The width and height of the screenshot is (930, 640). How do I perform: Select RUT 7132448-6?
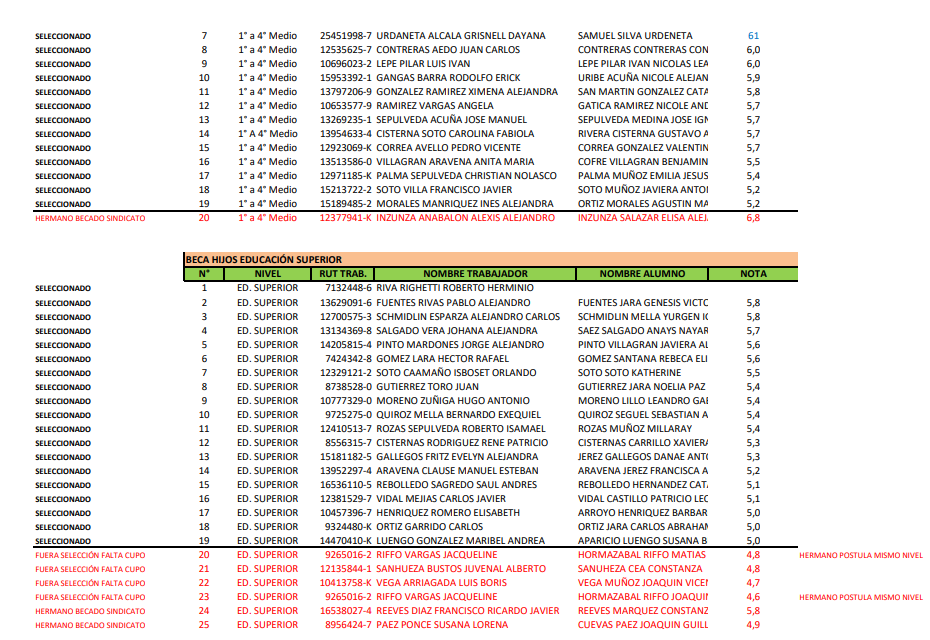pyautogui.click(x=349, y=288)
